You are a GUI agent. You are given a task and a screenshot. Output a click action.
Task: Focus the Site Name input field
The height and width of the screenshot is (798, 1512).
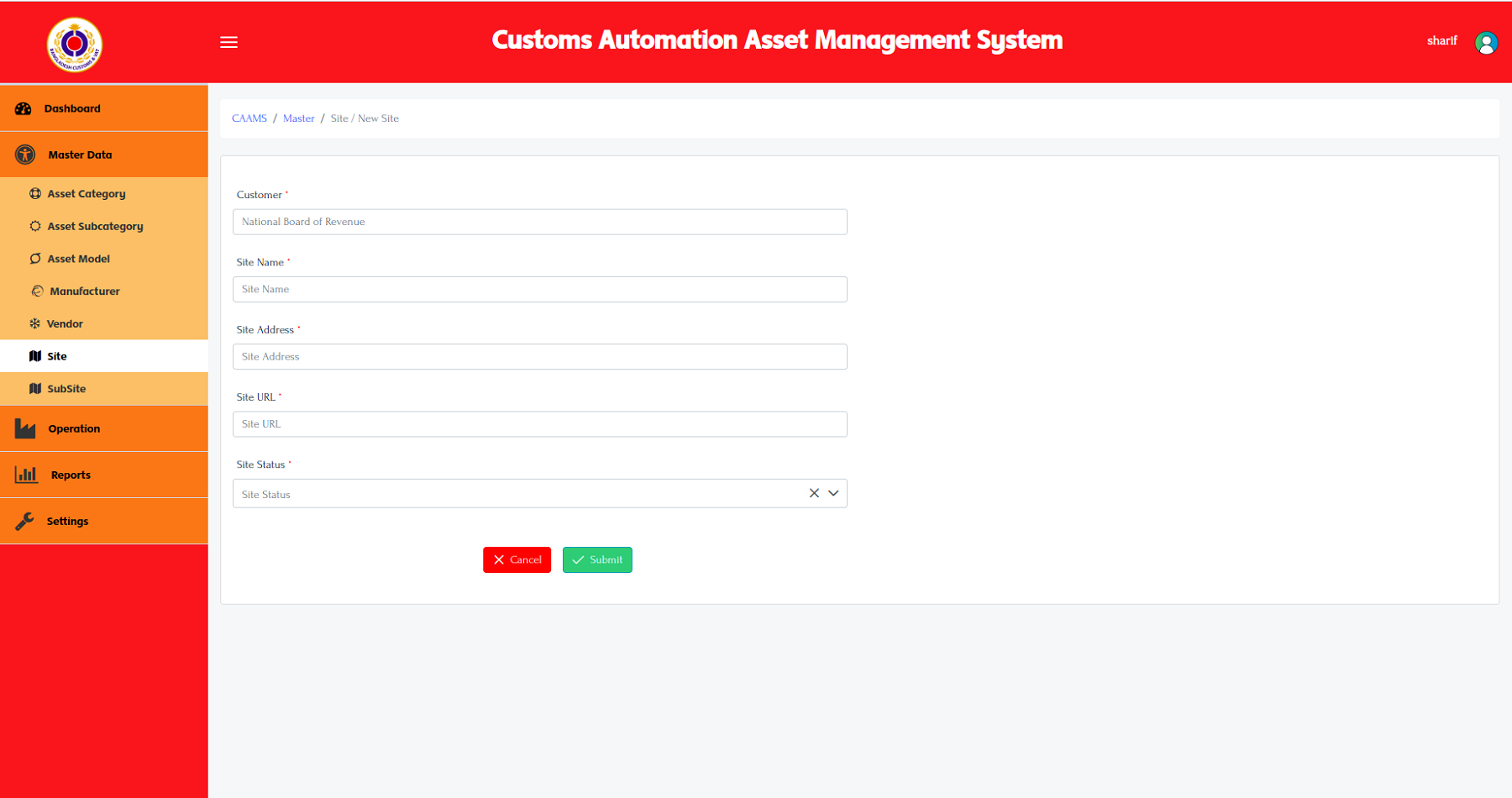click(539, 290)
